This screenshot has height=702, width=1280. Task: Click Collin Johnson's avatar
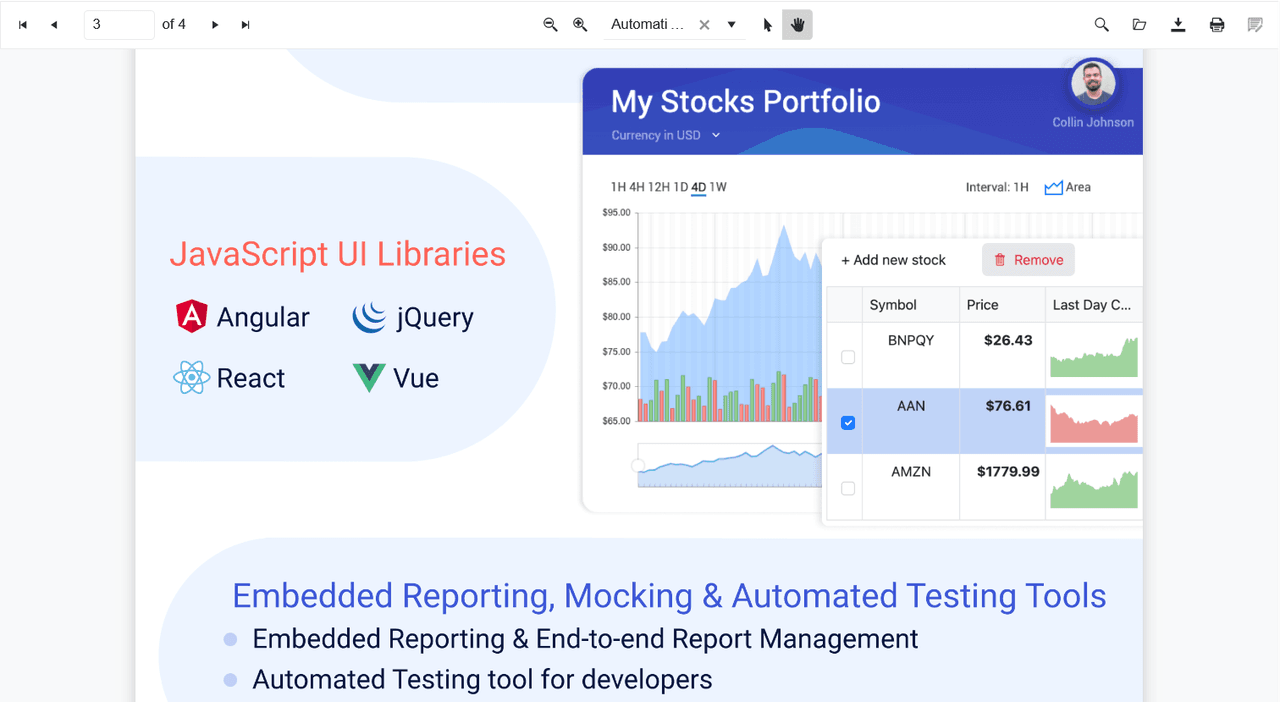(x=1093, y=84)
